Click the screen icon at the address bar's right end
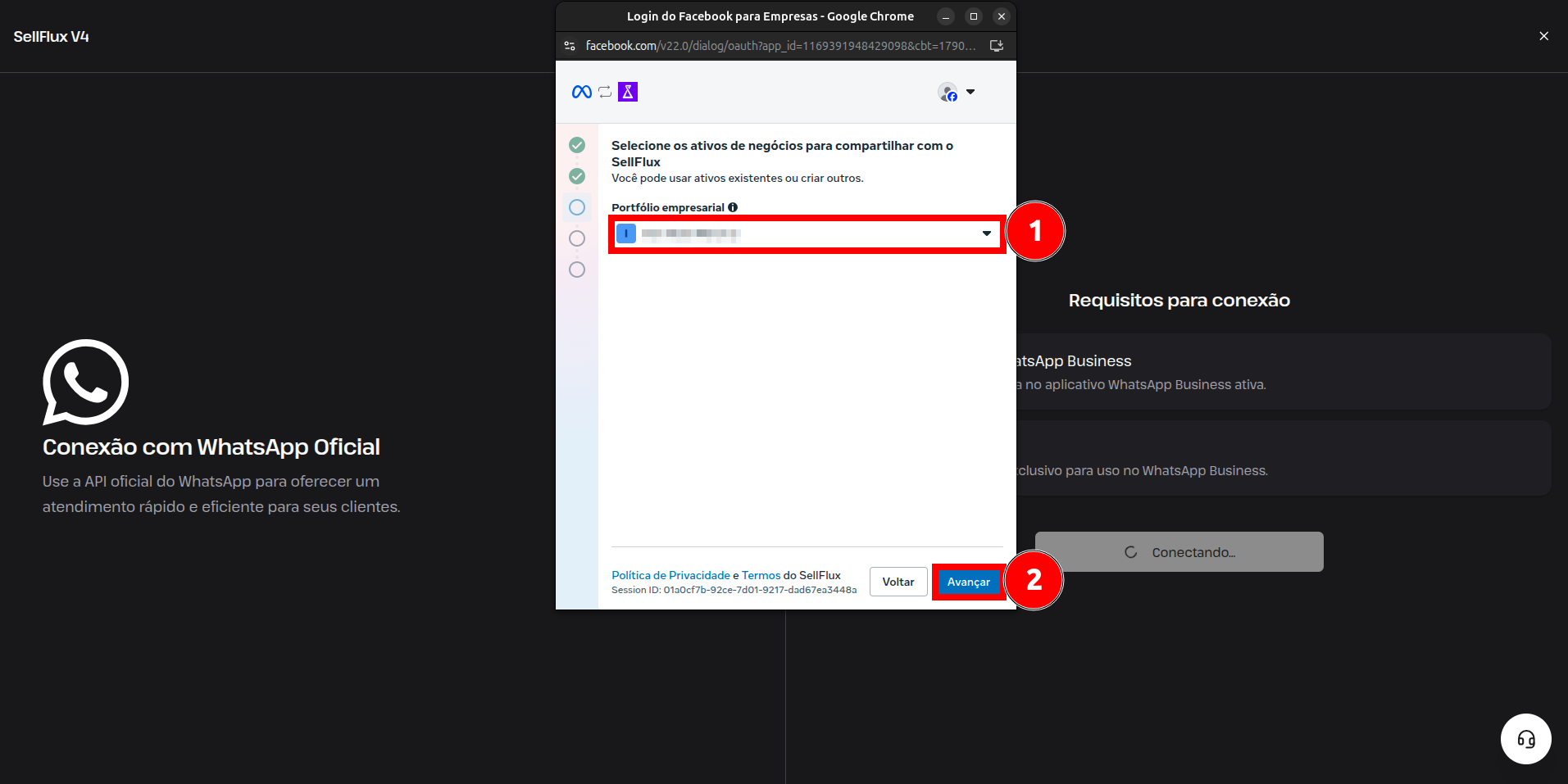The width and height of the screenshot is (1568, 784). click(x=997, y=46)
